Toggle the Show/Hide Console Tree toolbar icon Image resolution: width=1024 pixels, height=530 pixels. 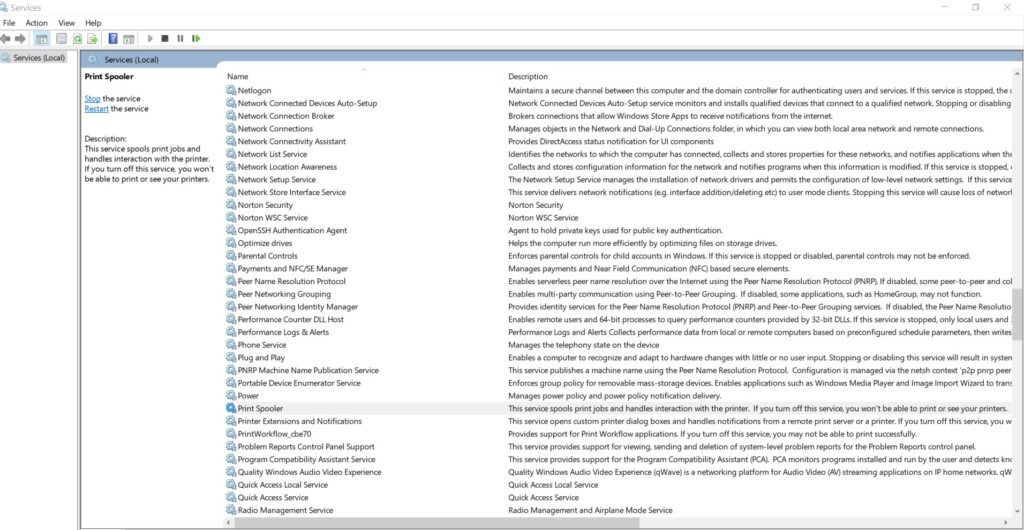click(x=42, y=39)
